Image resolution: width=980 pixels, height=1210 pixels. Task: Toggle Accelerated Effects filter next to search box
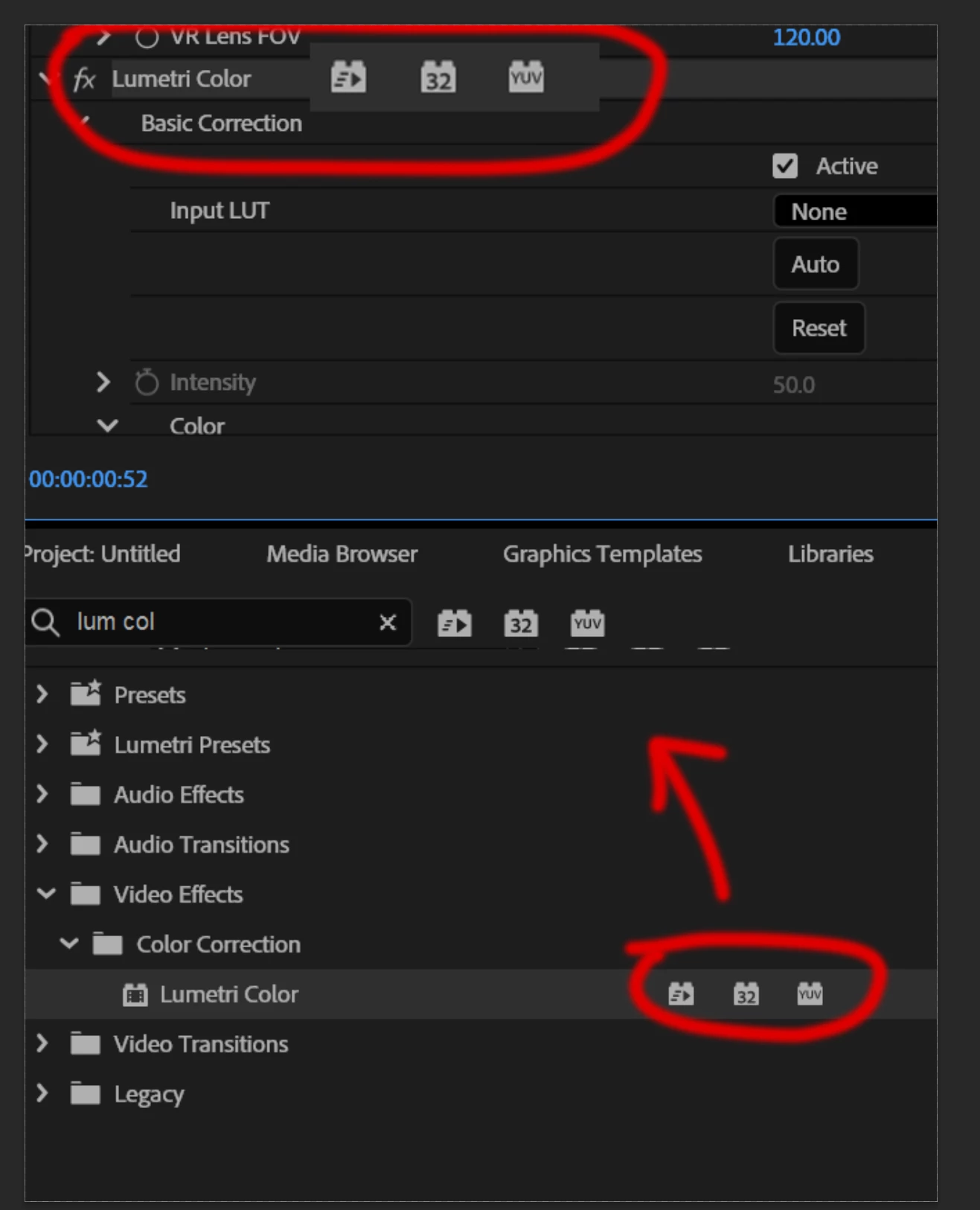pos(454,623)
